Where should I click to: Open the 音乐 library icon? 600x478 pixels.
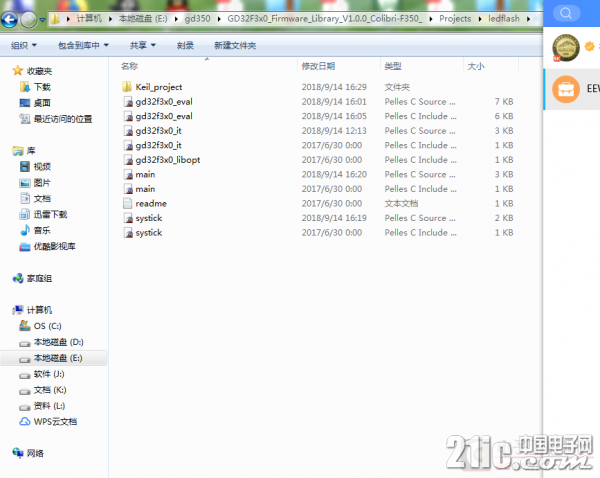click(x=25, y=230)
